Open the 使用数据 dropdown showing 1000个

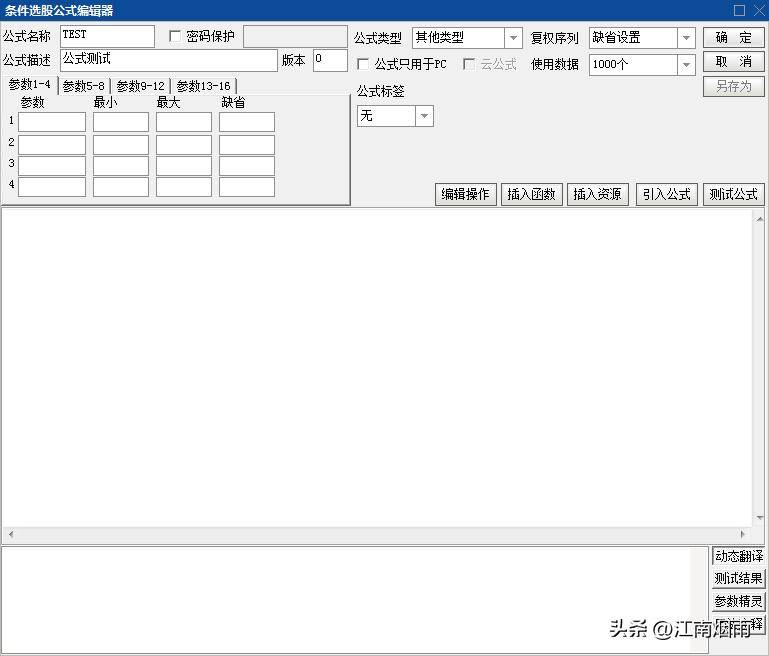click(x=686, y=65)
